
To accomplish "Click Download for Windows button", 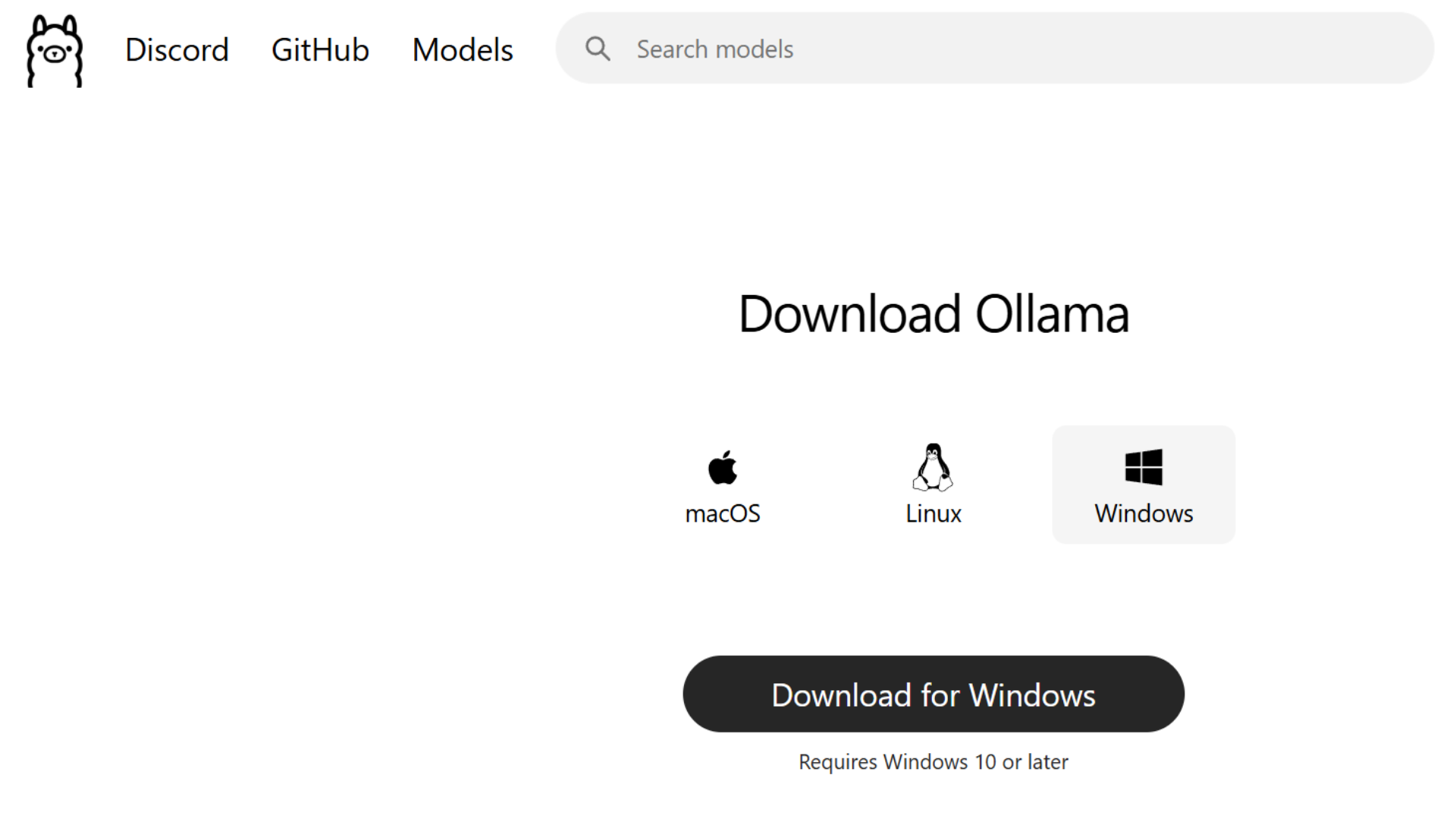I will 934,694.
